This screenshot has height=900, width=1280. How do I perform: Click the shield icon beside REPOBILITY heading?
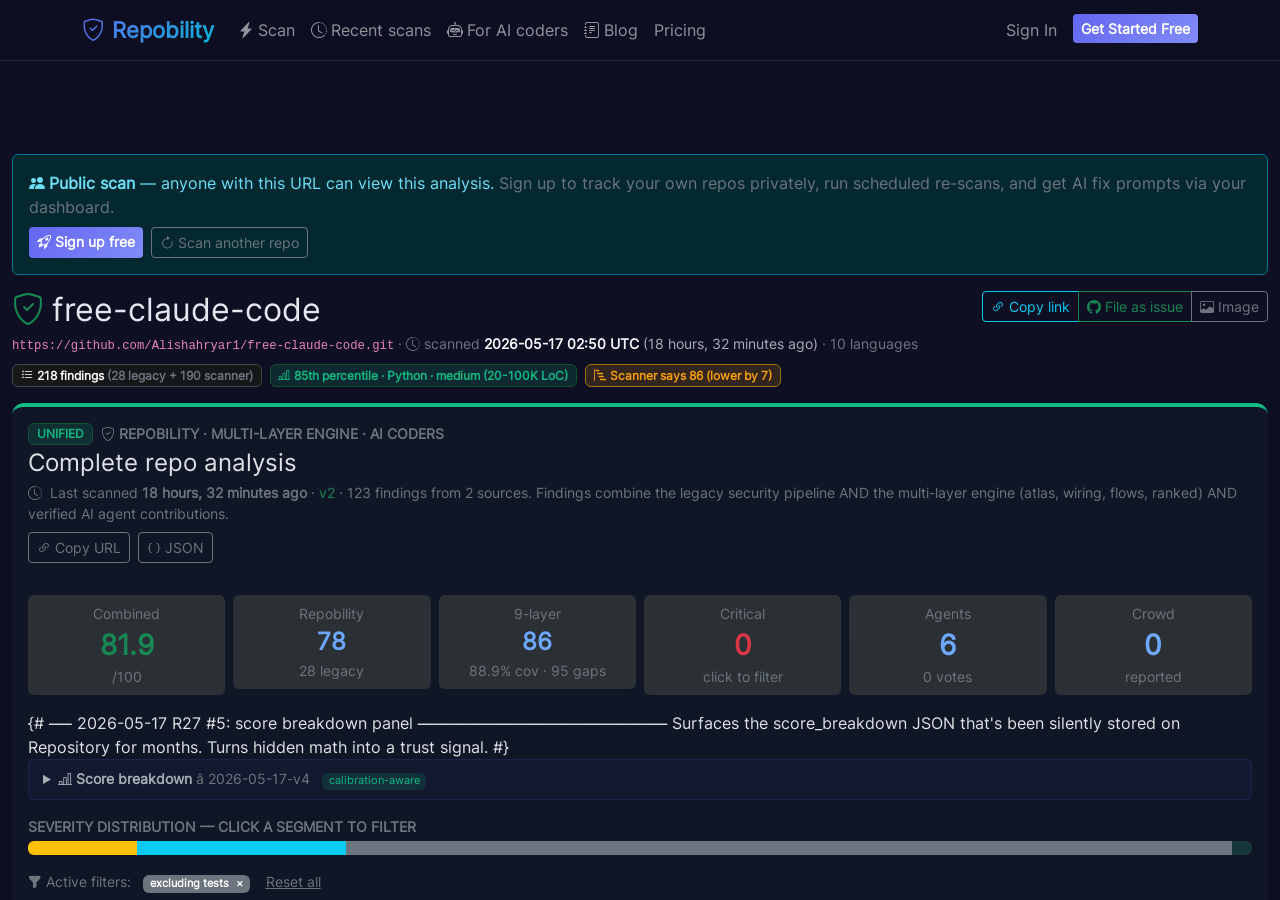(108, 434)
